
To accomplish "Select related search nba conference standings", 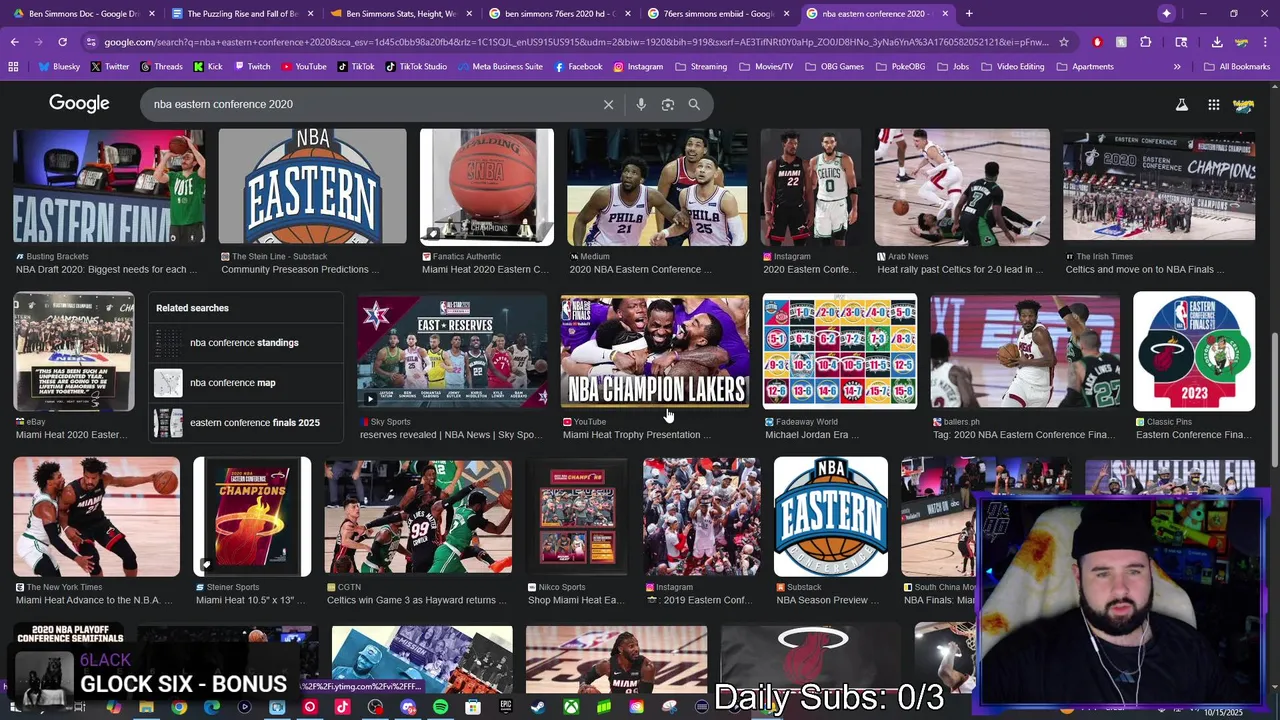I will point(245,343).
